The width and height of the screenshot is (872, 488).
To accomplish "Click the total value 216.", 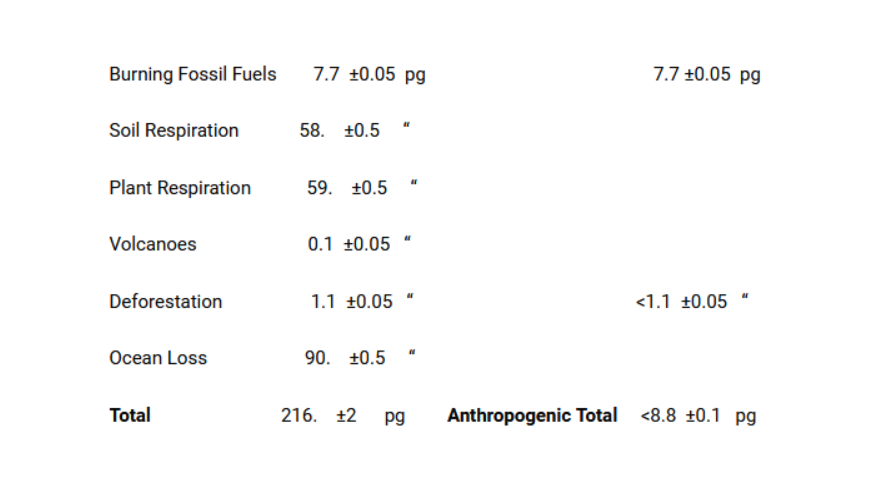I will pos(298,415).
